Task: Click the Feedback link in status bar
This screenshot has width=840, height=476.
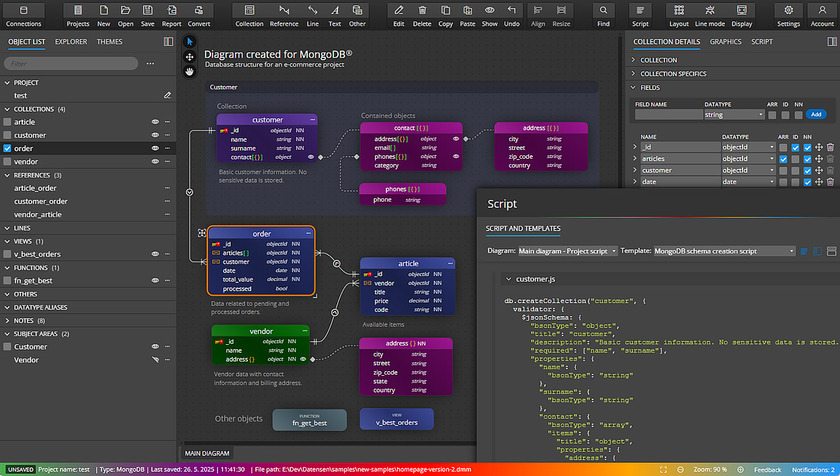Action: [x=767, y=469]
